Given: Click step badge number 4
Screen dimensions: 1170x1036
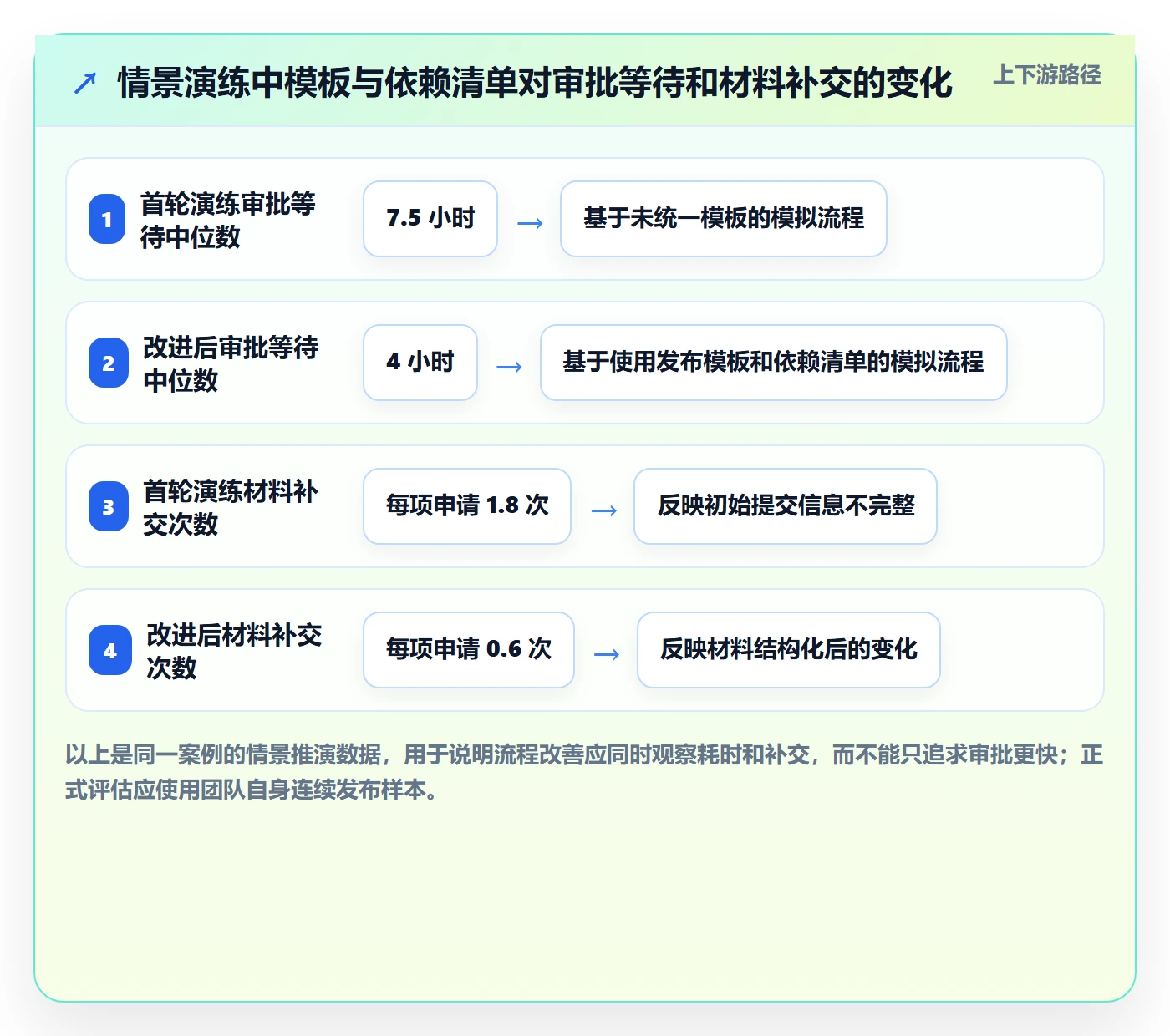Looking at the screenshot, I should (x=110, y=650).
